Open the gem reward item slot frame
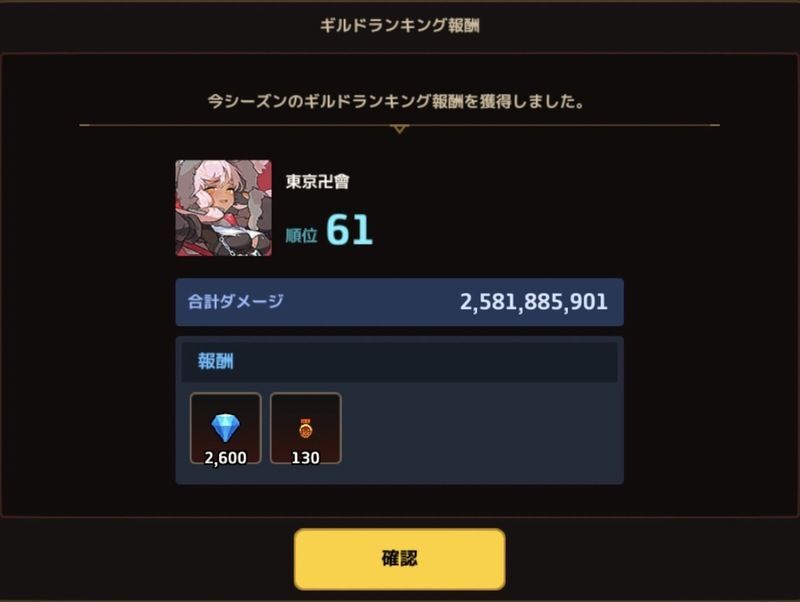 (x=226, y=429)
